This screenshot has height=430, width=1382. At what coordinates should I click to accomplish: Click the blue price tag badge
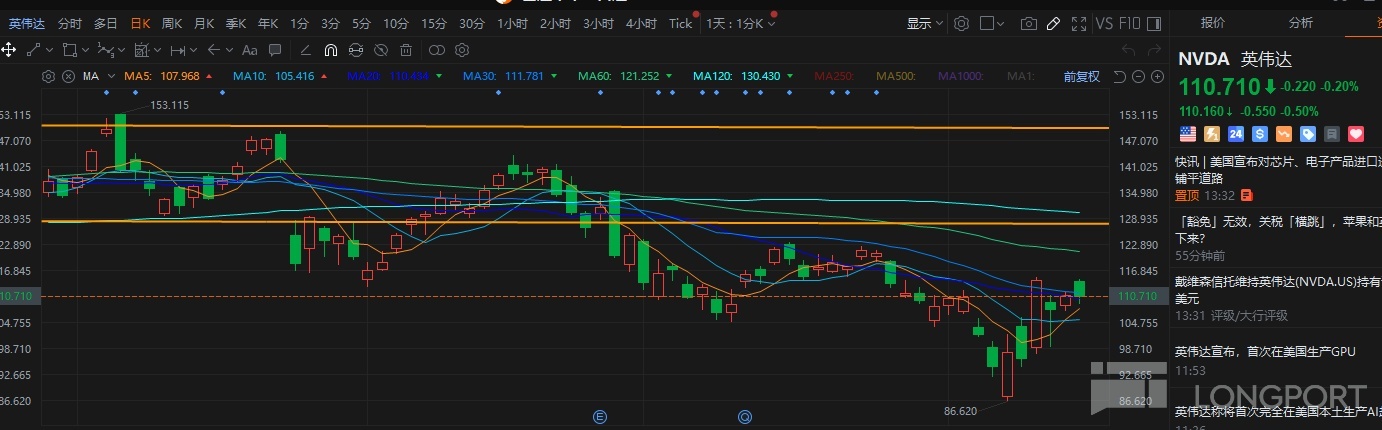1308,133
